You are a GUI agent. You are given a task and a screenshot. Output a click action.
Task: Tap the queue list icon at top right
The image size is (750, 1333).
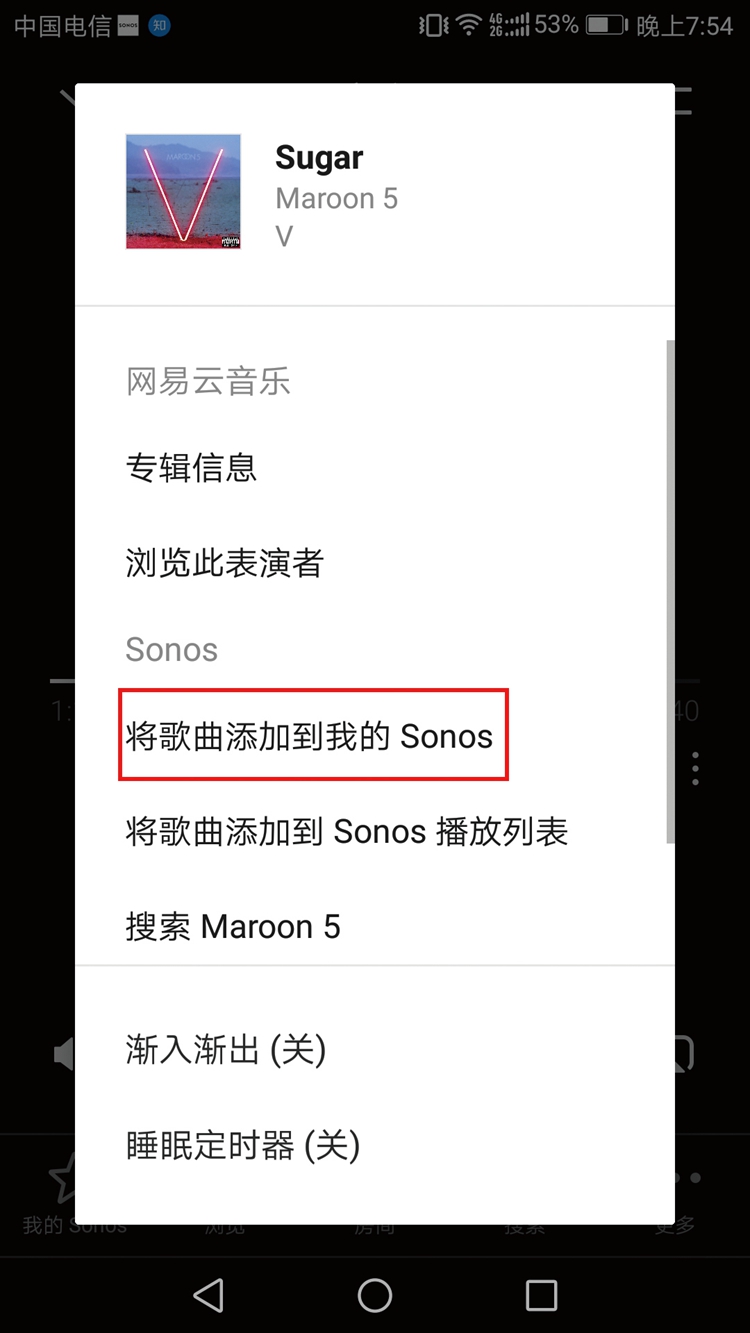(684, 100)
